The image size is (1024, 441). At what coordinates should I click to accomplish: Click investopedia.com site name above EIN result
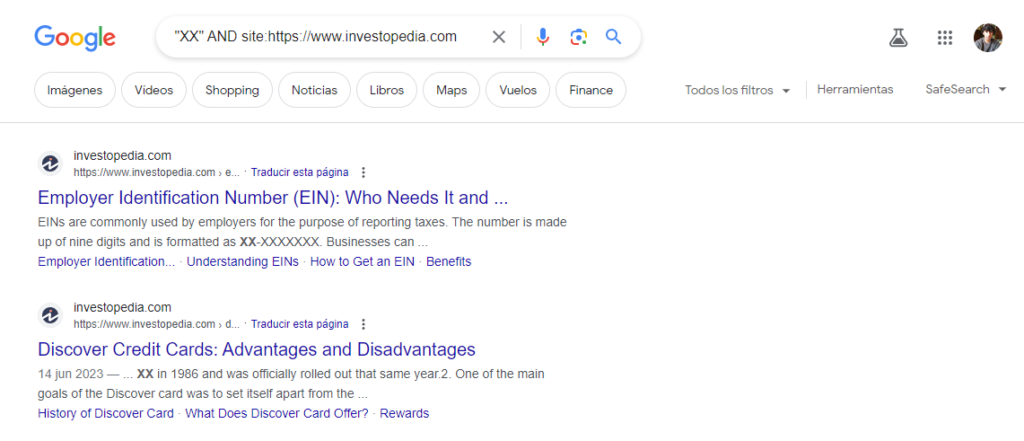pos(123,156)
